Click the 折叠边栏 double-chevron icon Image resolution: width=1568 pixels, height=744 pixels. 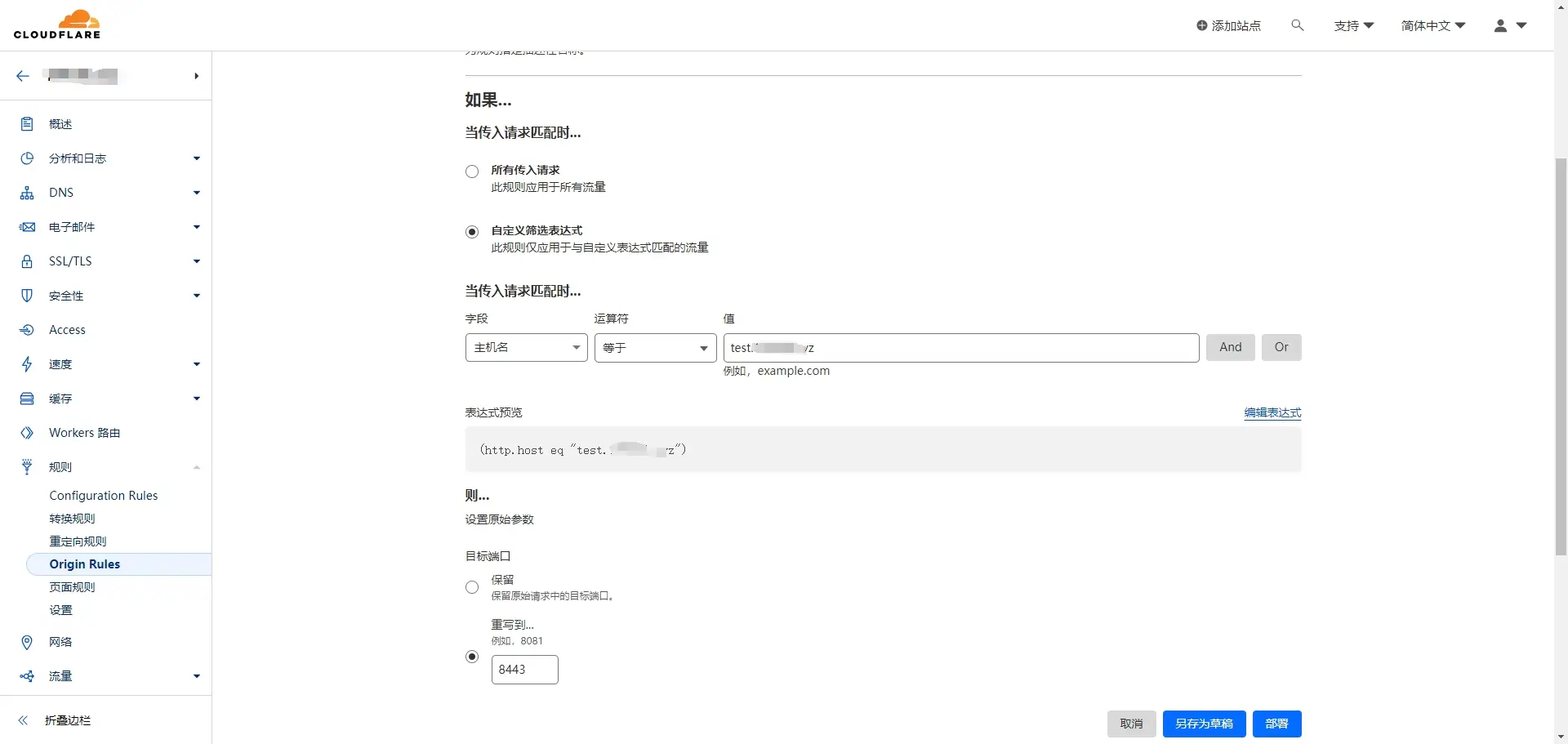pyautogui.click(x=23, y=720)
